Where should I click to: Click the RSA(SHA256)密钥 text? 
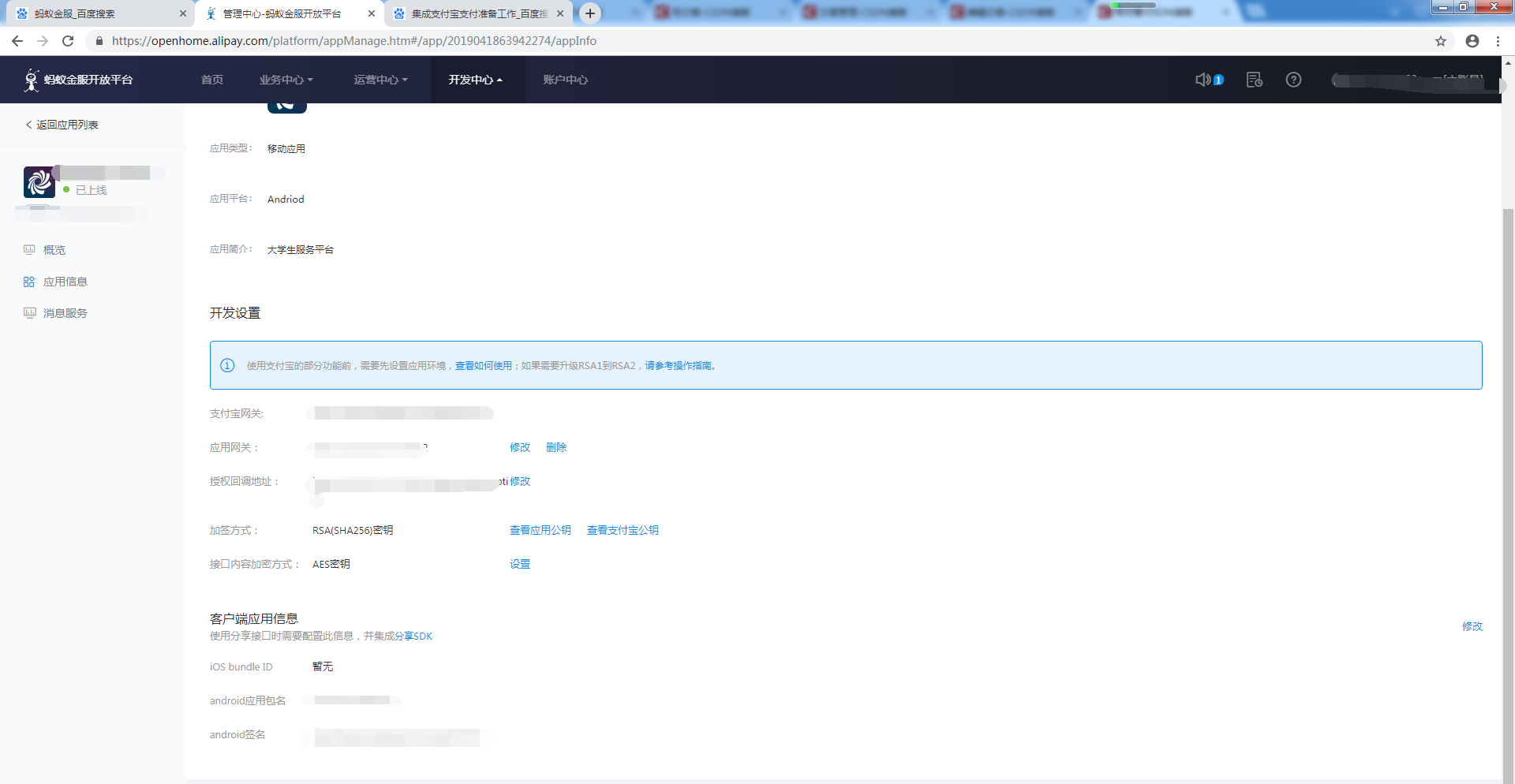tap(353, 530)
